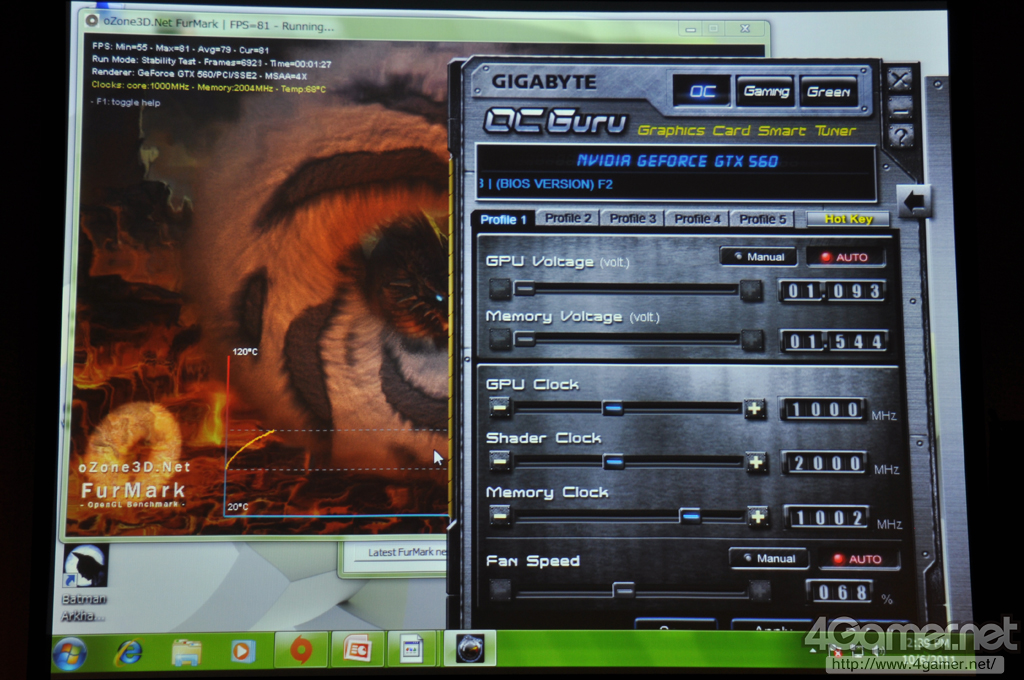Image resolution: width=1024 pixels, height=680 pixels.
Task: Switch to Profile 2 tab
Action: [568, 218]
